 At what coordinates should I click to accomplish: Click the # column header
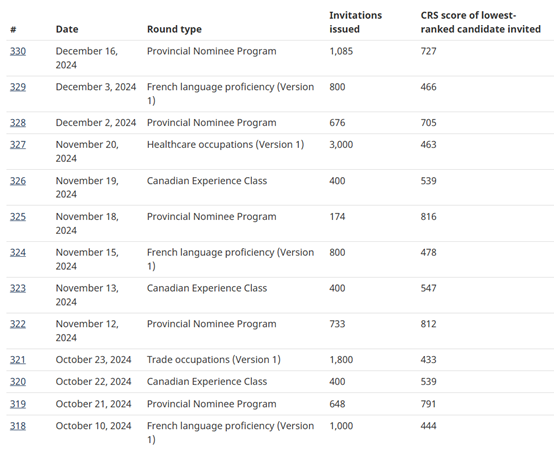coord(13,29)
